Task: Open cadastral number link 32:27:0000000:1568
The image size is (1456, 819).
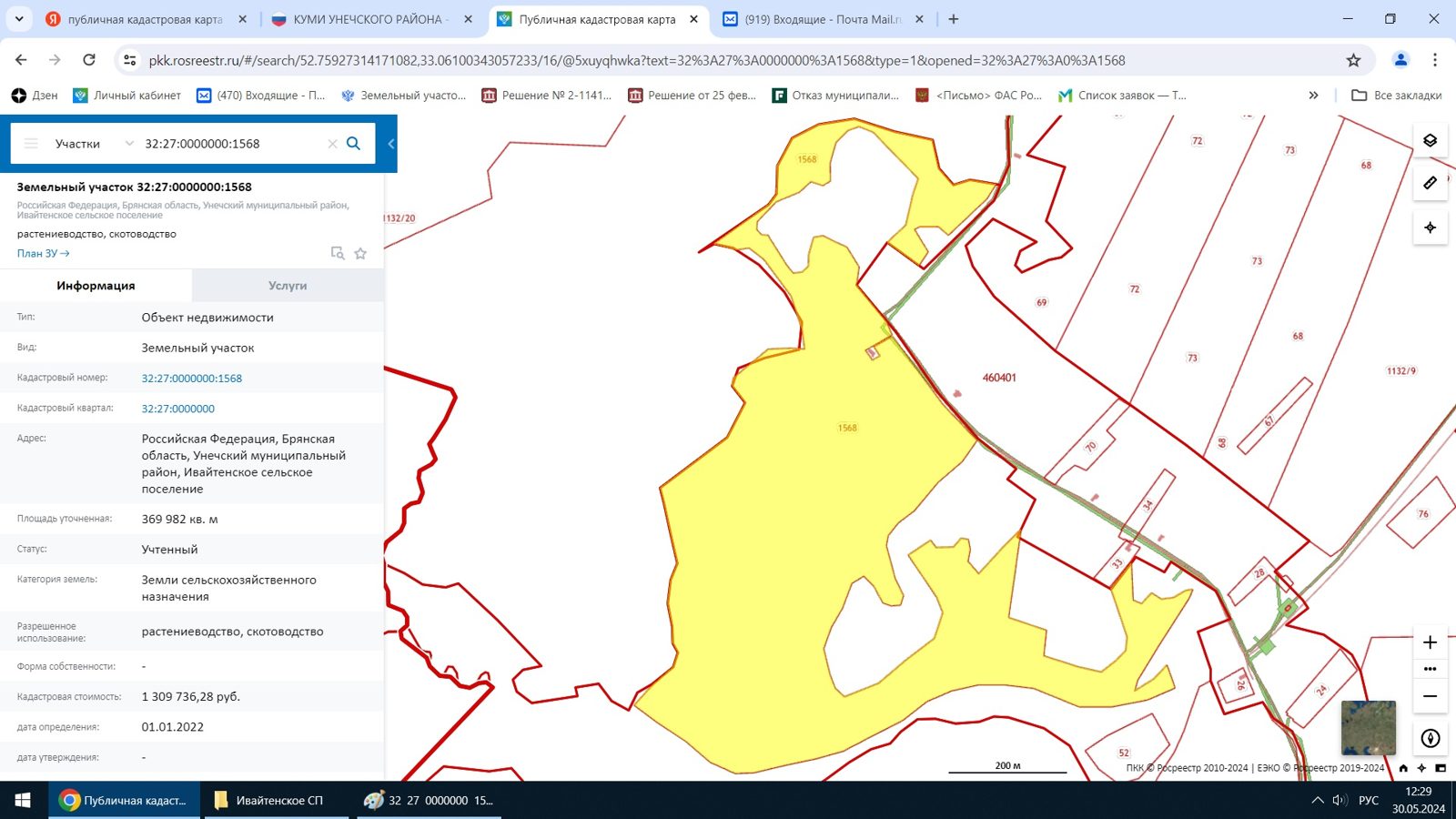Action: 192,379
